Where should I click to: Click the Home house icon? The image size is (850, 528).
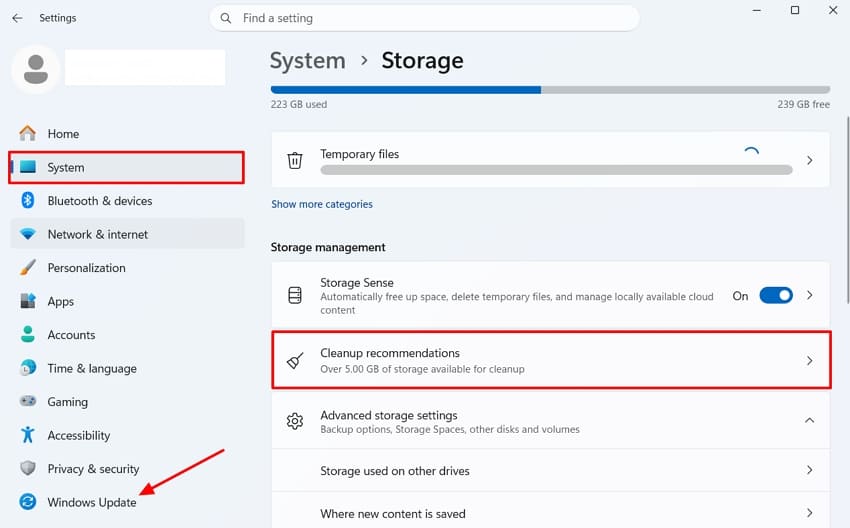(27, 133)
